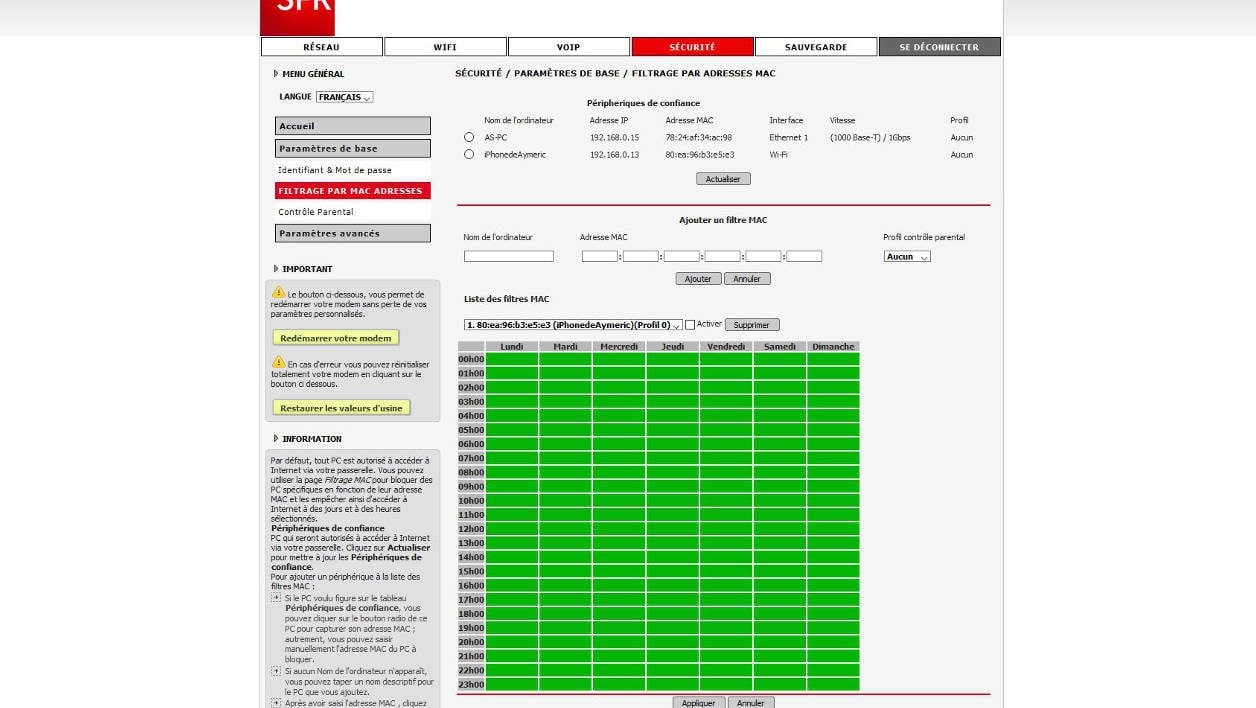Open the SAUVEGARDE tab
This screenshot has width=1256, height=708.
click(816, 47)
